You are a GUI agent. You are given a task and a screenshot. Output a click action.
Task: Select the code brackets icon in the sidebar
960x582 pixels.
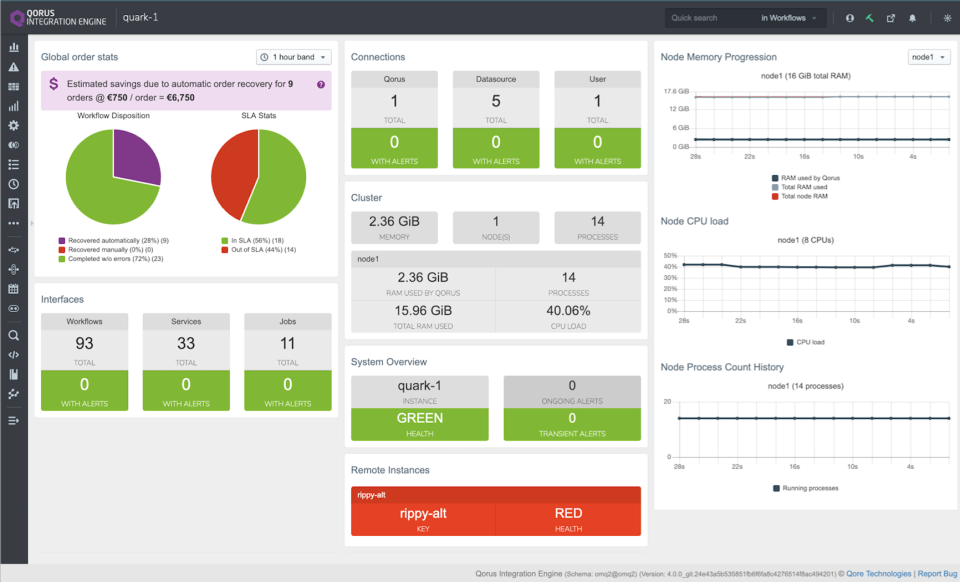(15, 356)
